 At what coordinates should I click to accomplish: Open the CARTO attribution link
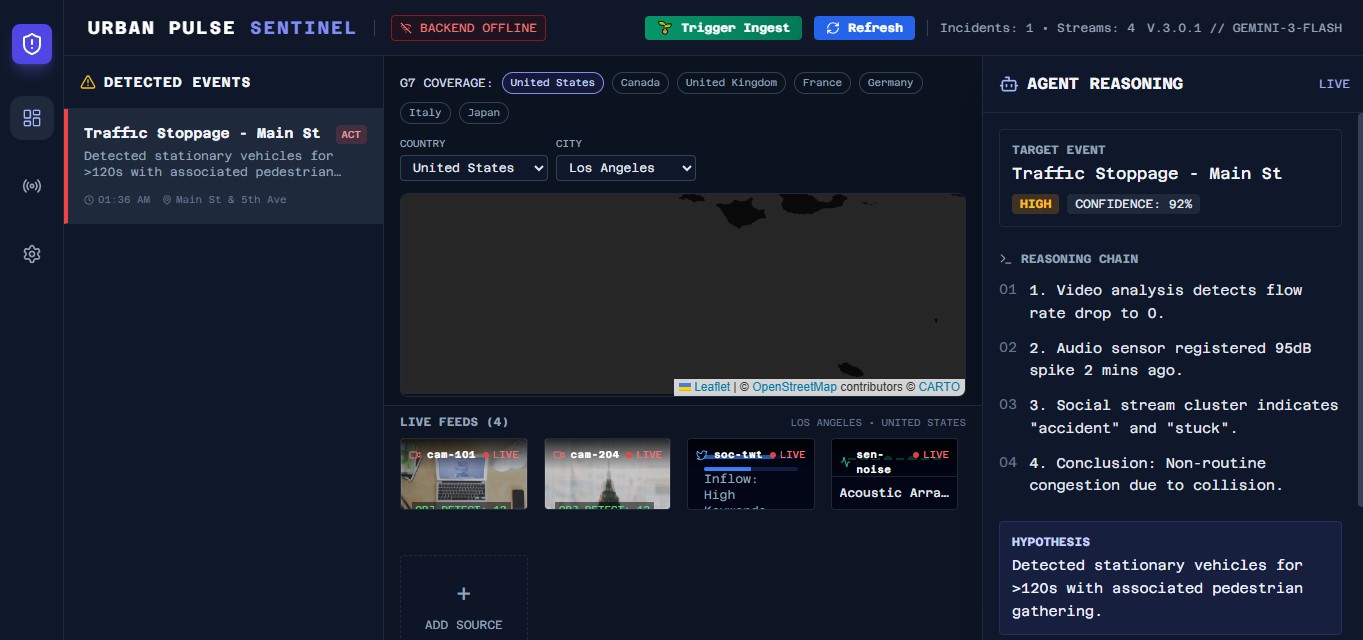point(939,387)
